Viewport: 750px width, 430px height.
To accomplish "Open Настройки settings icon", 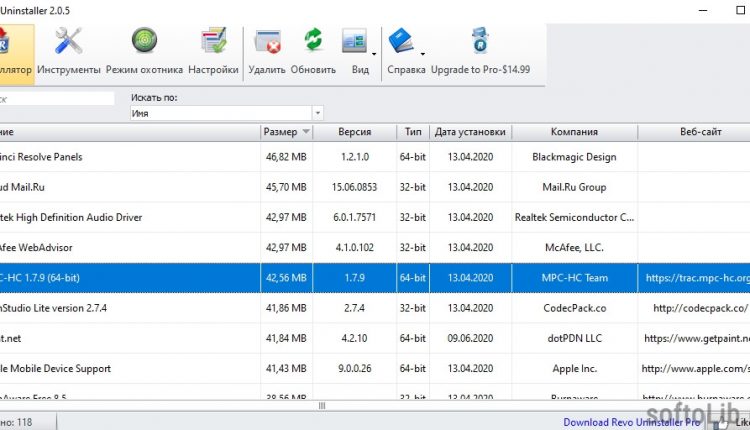I will coord(213,41).
